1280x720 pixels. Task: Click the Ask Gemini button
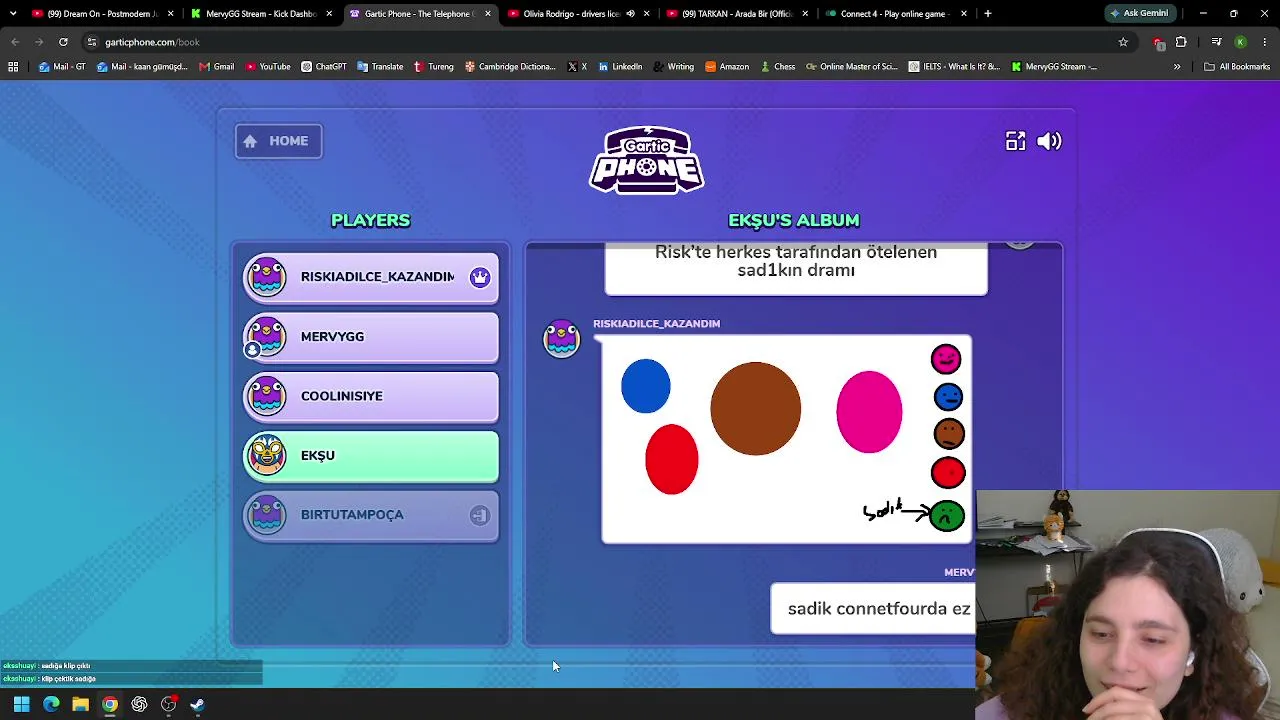(1139, 14)
